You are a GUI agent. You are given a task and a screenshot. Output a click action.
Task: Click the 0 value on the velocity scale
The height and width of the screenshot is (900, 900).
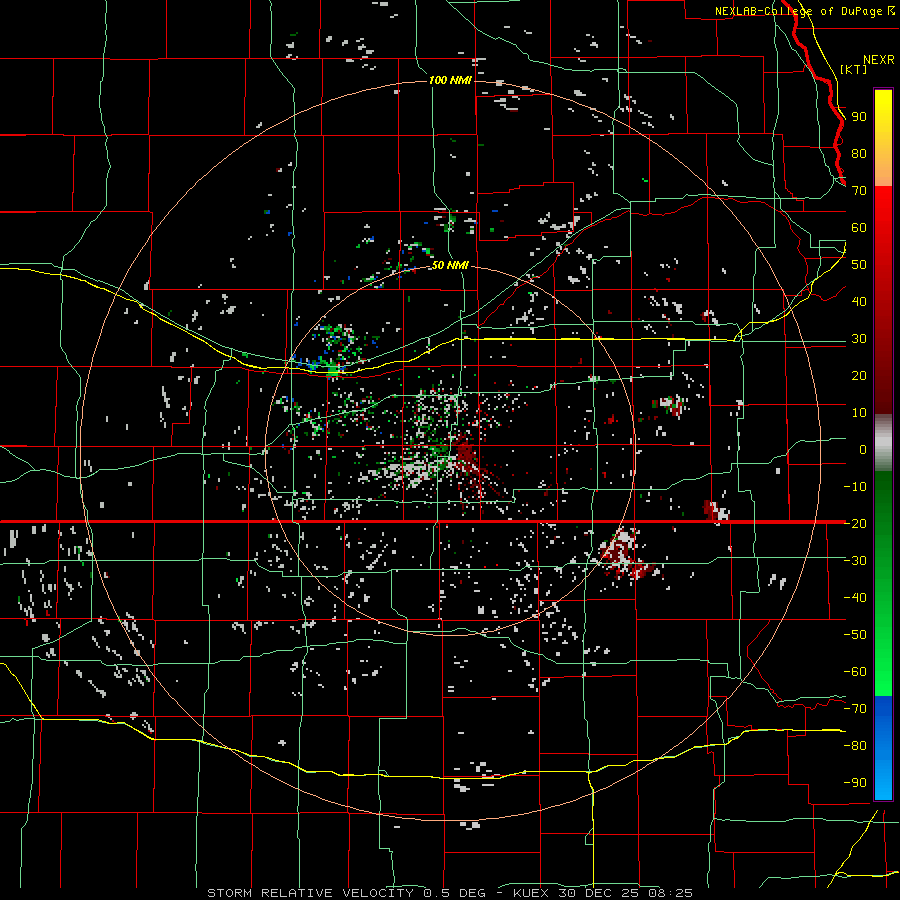point(863,449)
